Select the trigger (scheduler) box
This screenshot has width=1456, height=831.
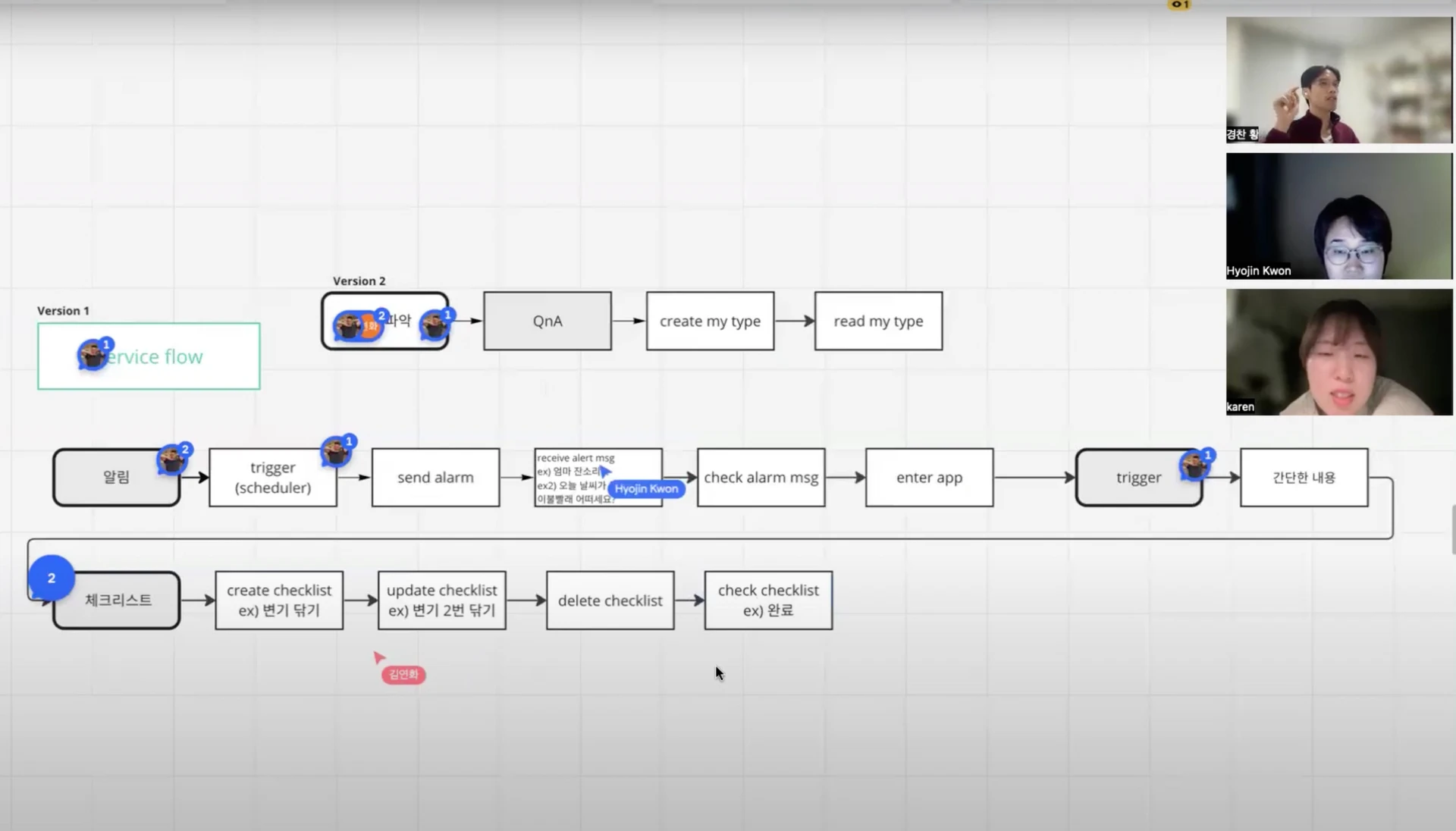[x=273, y=477]
